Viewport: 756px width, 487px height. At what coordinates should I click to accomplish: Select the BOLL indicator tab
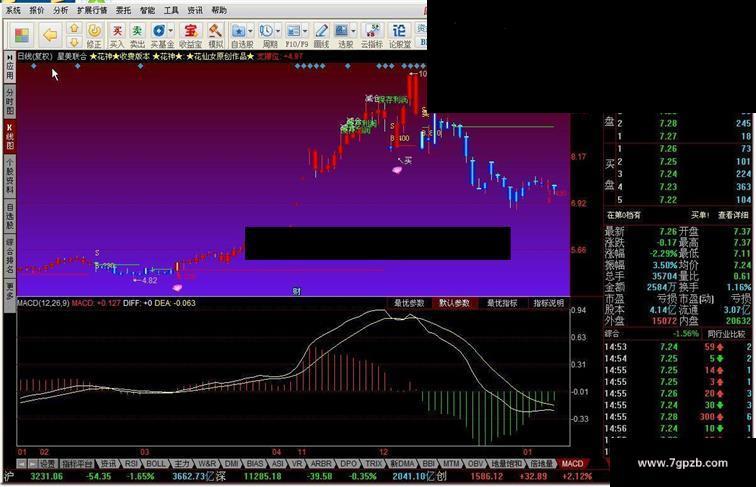pyautogui.click(x=155, y=464)
